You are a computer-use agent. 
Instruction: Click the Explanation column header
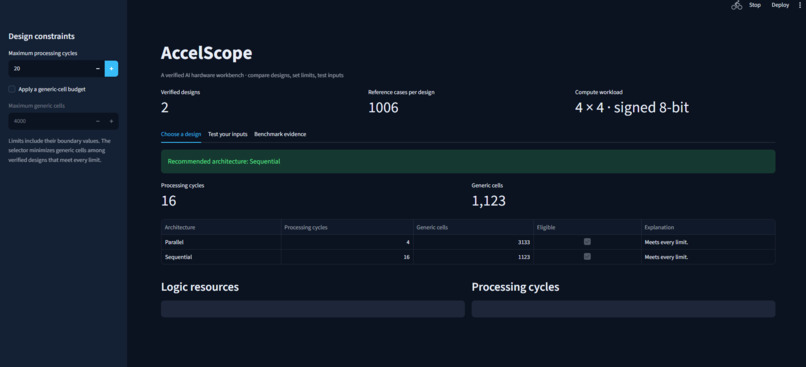coord(708,227)
